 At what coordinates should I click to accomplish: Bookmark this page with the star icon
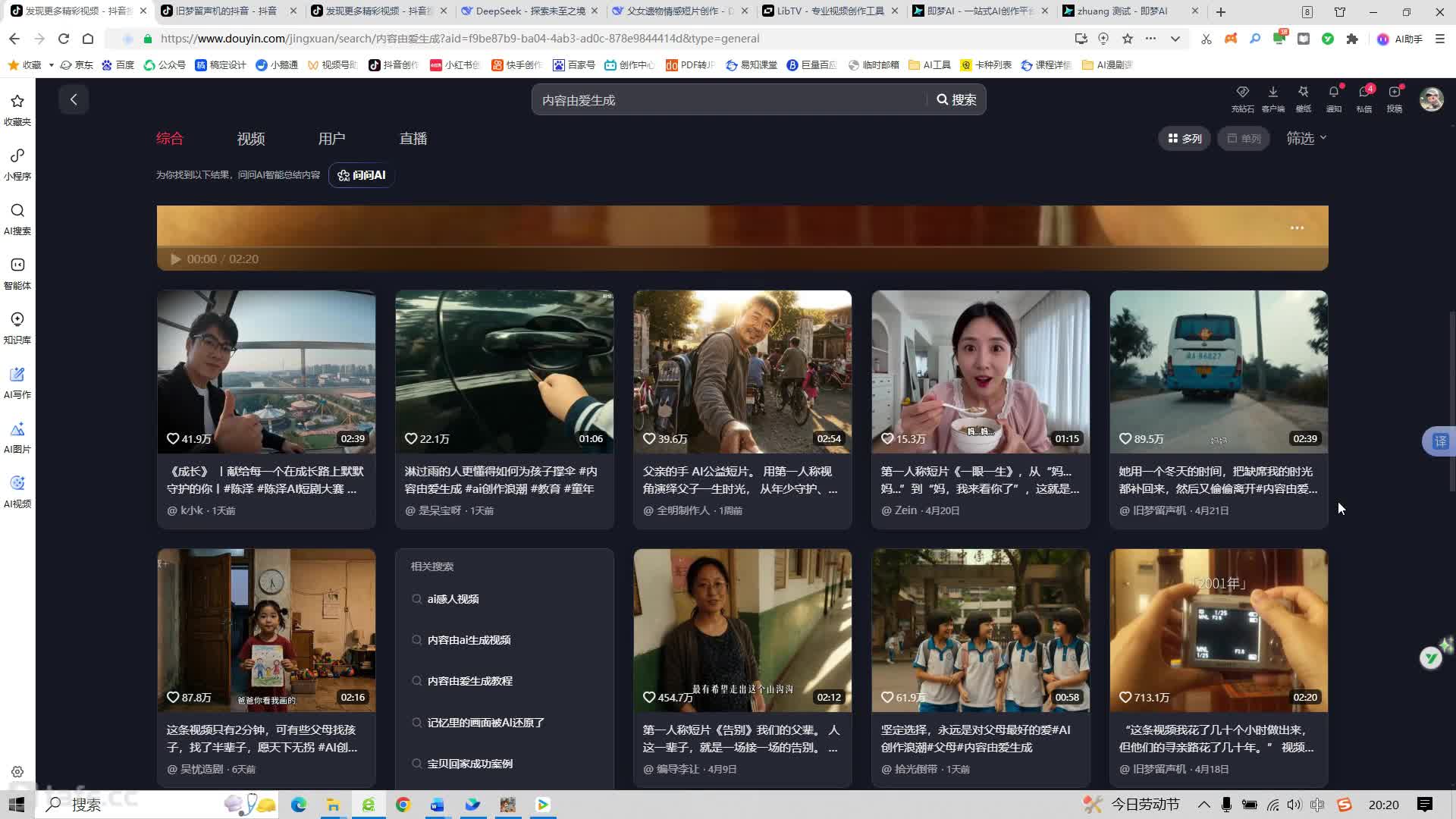click(1128, 39)
